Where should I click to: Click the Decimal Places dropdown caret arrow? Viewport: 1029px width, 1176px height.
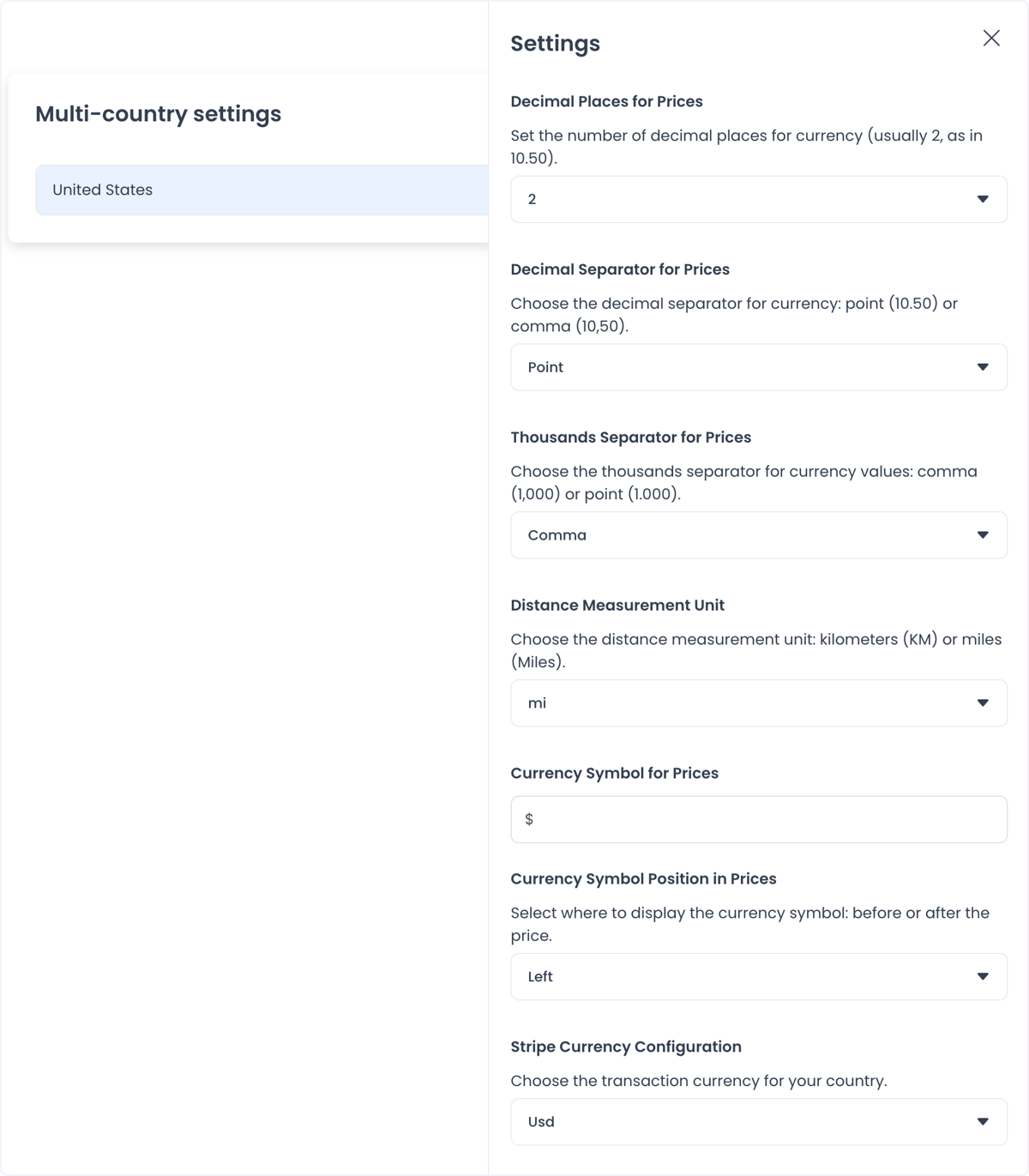tap(983, 199)
